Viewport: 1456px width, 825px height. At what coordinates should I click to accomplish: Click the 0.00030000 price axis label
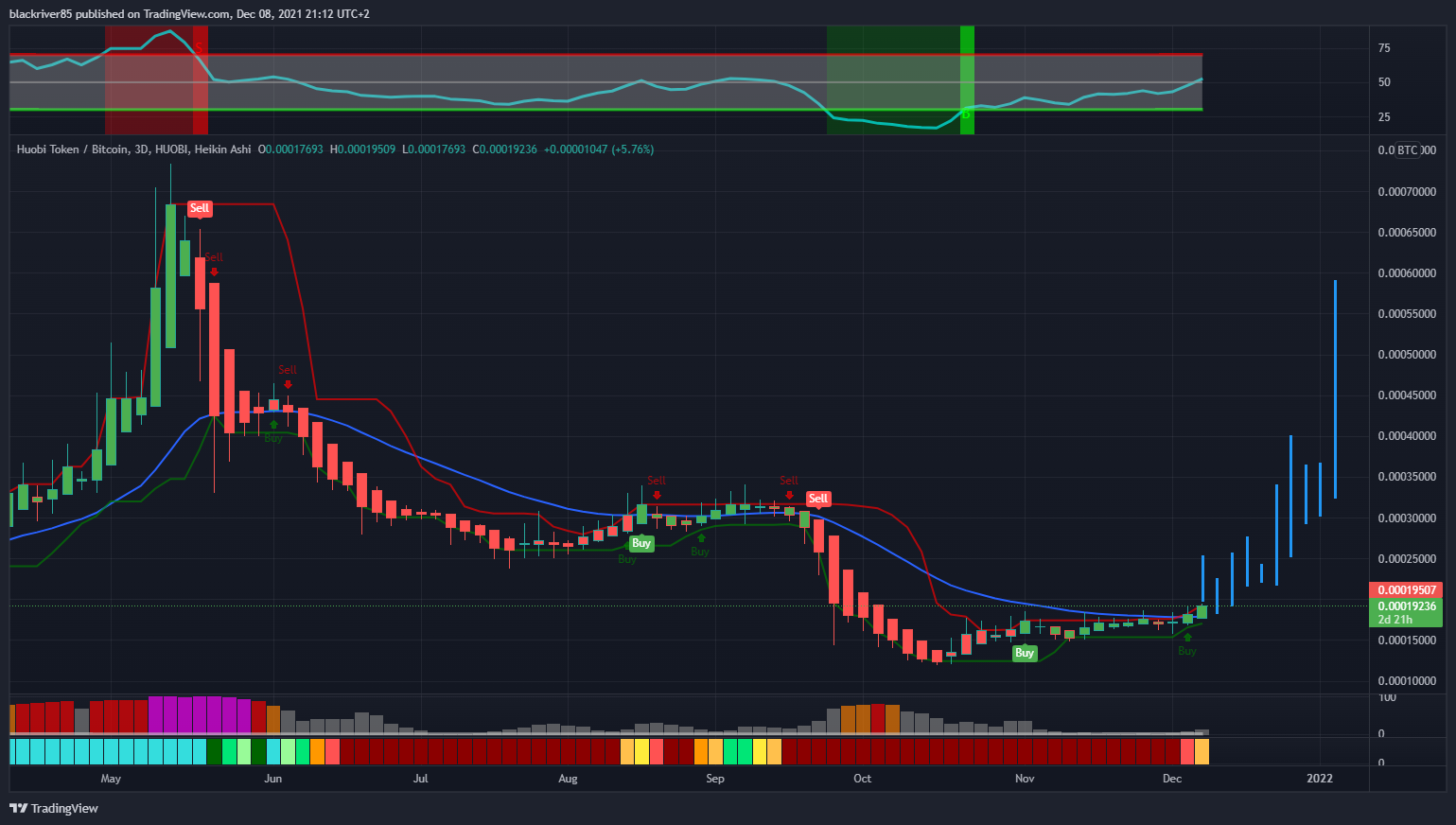[1407, 518]
